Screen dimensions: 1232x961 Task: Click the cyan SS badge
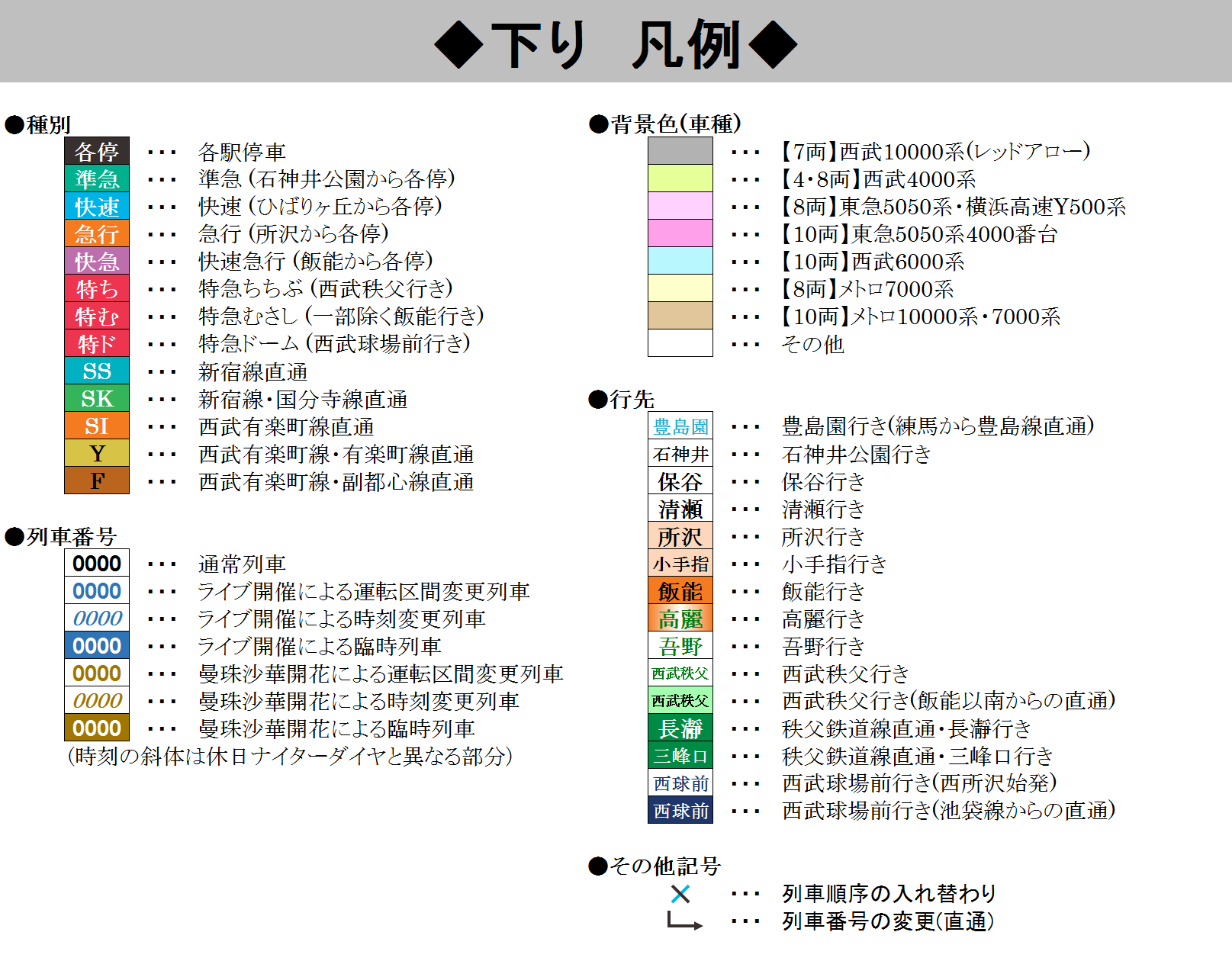(x=97, y=371)
